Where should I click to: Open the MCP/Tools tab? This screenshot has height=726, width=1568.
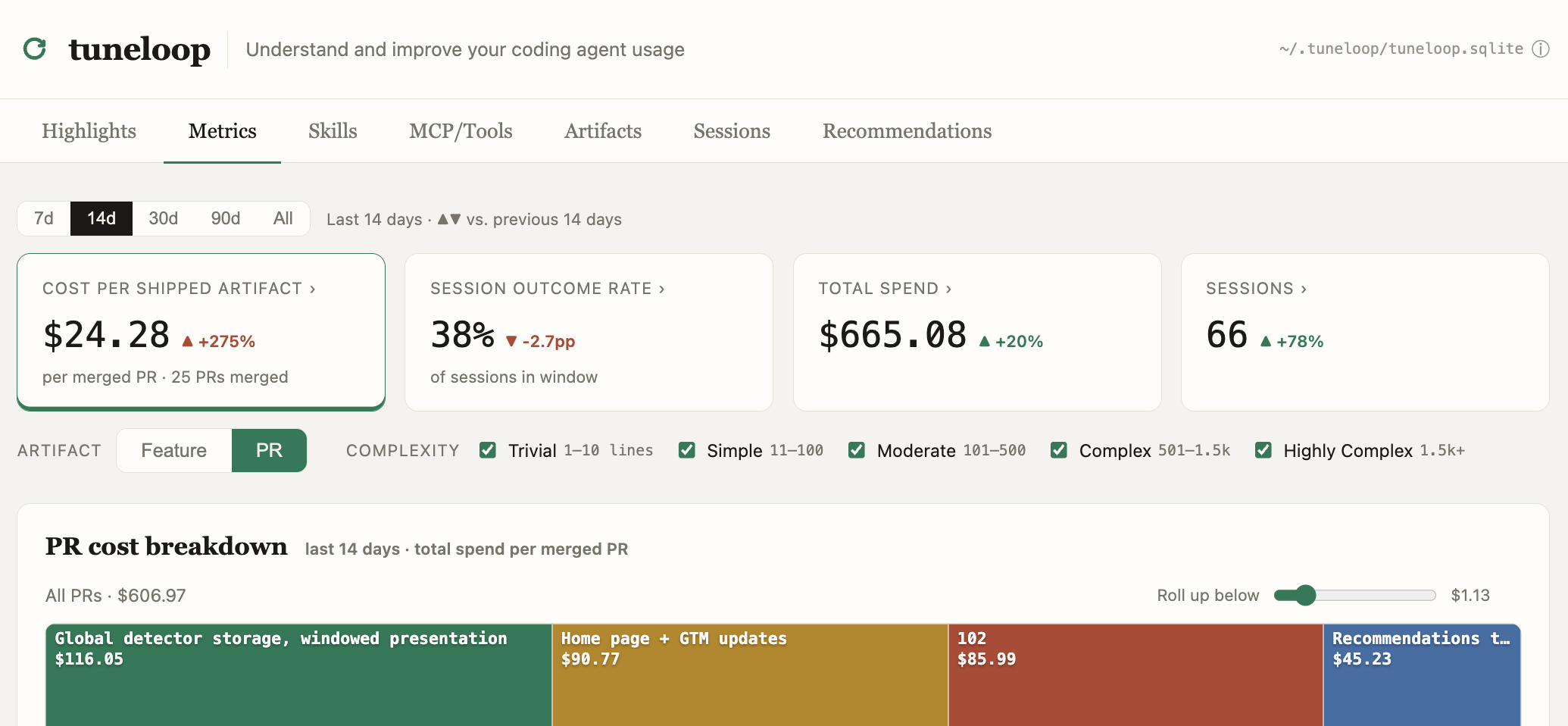coord(461,131)
